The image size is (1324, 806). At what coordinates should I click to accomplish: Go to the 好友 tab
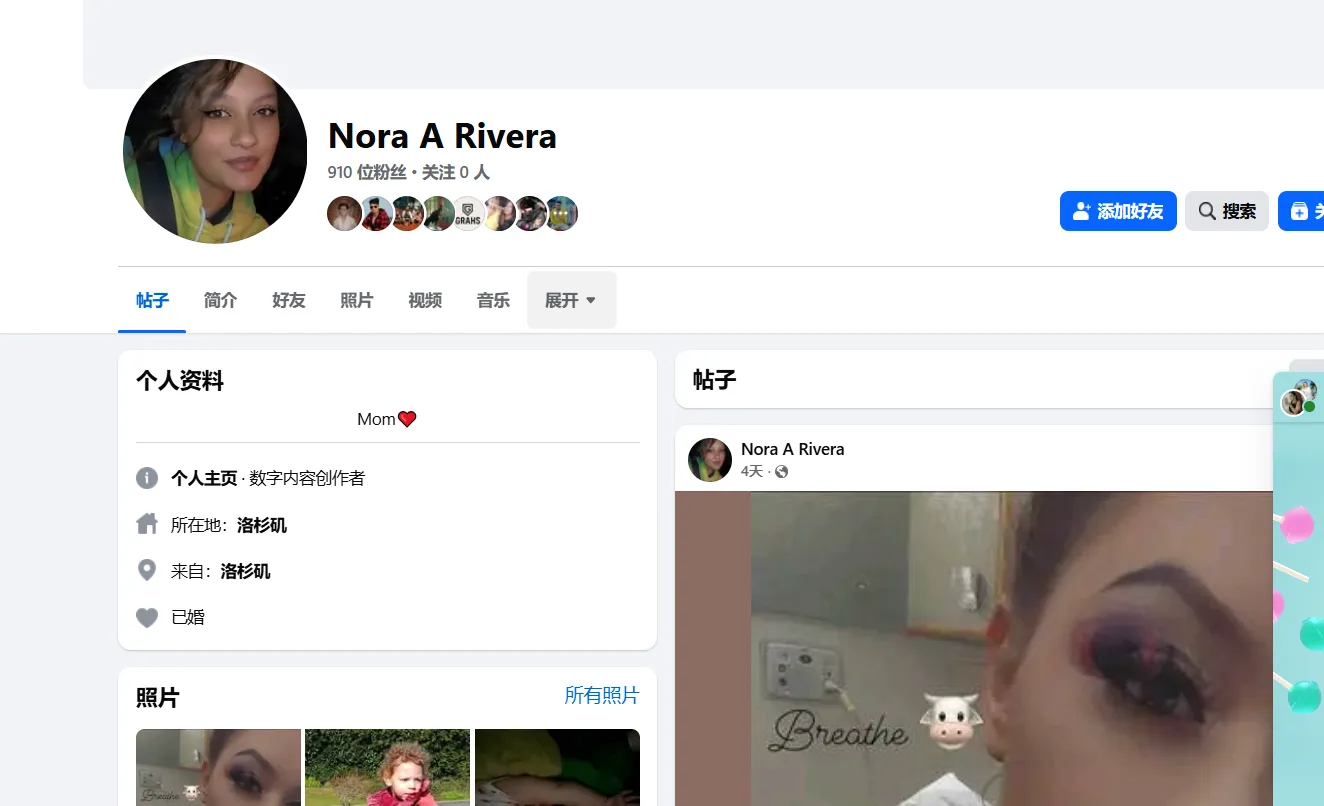click(288, 300)
